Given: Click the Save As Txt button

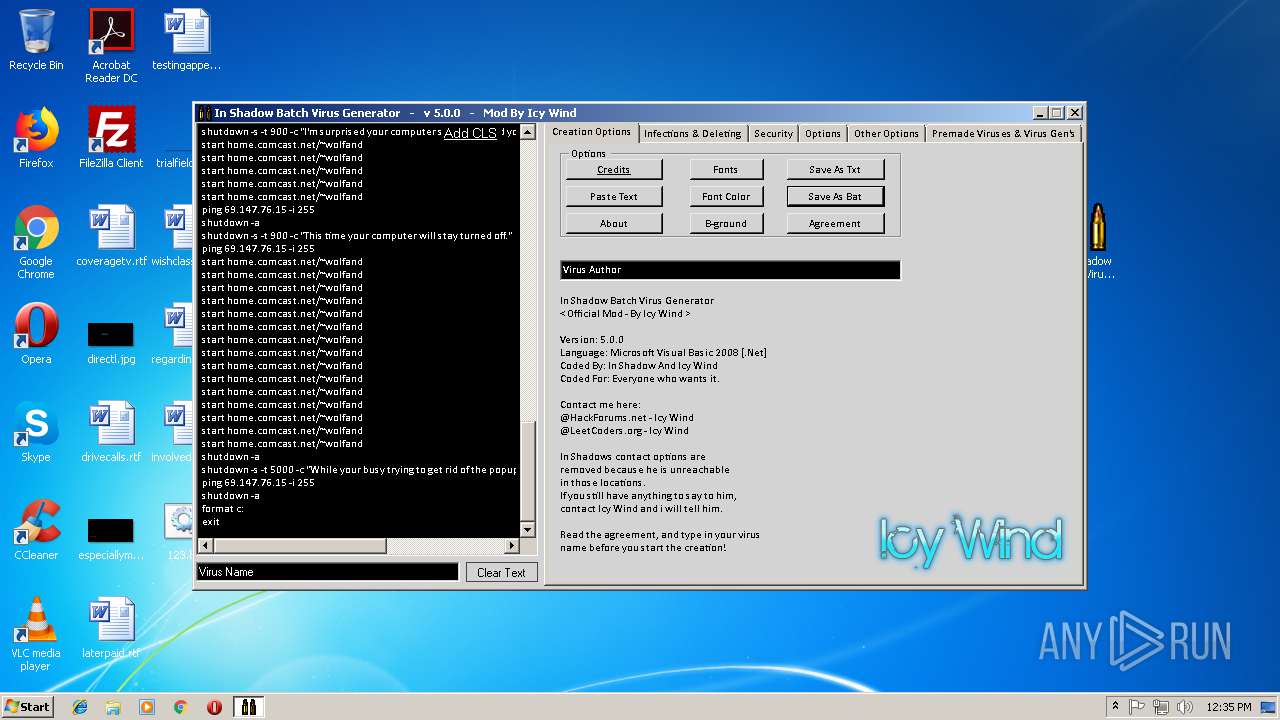Looking at the screenshot, I should (835, 170).
